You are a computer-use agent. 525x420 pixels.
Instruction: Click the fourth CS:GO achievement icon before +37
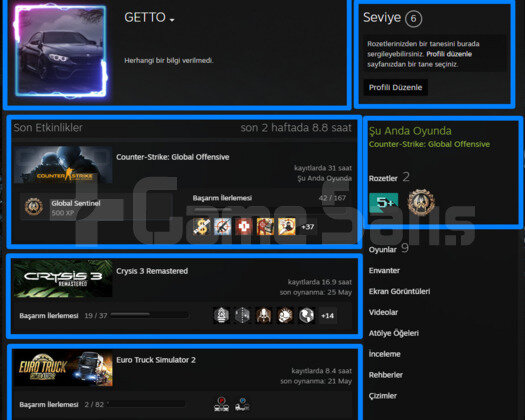point(265,227)
